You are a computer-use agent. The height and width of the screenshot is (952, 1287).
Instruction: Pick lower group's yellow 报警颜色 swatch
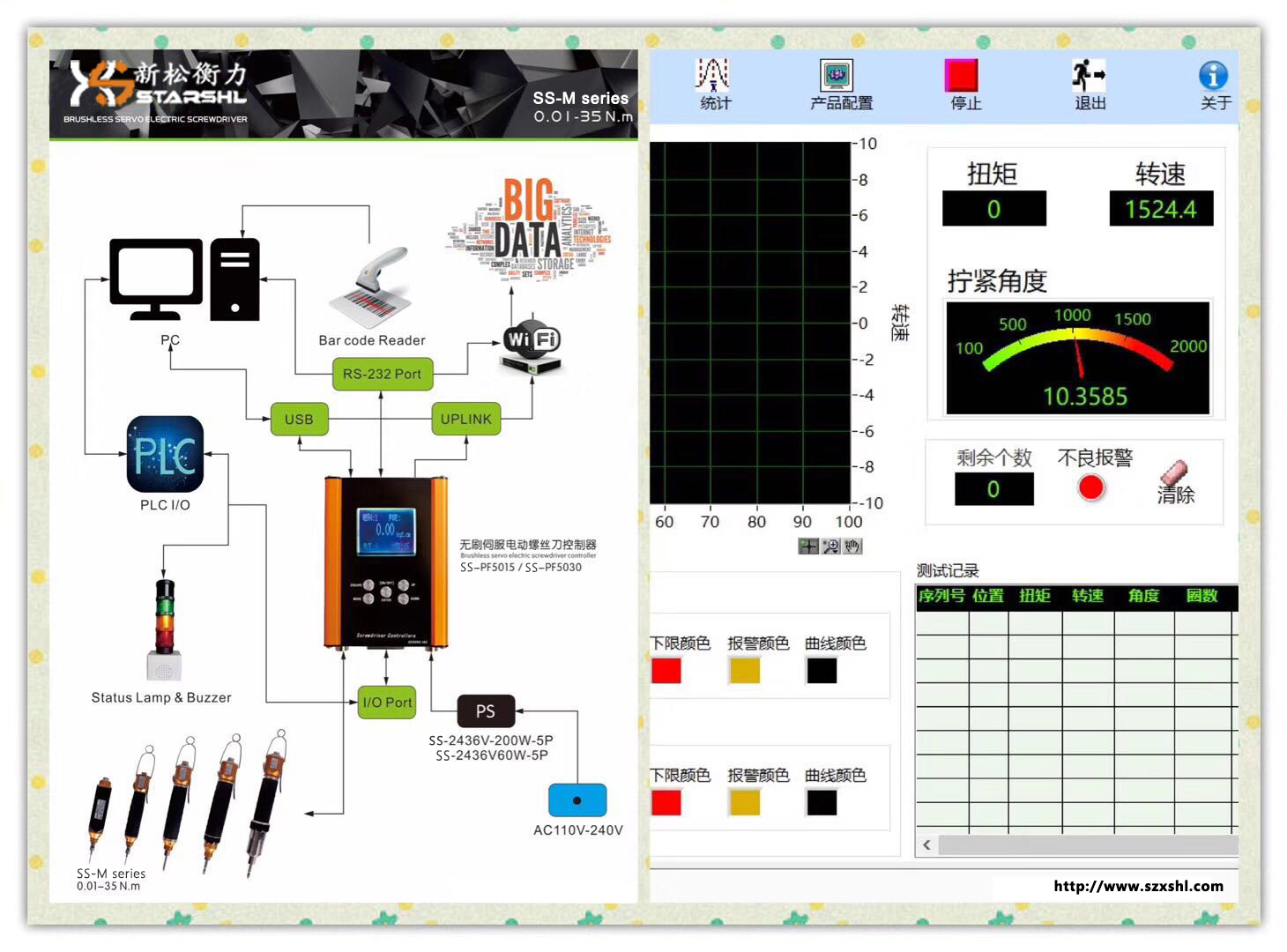click(x=745, y=802)
